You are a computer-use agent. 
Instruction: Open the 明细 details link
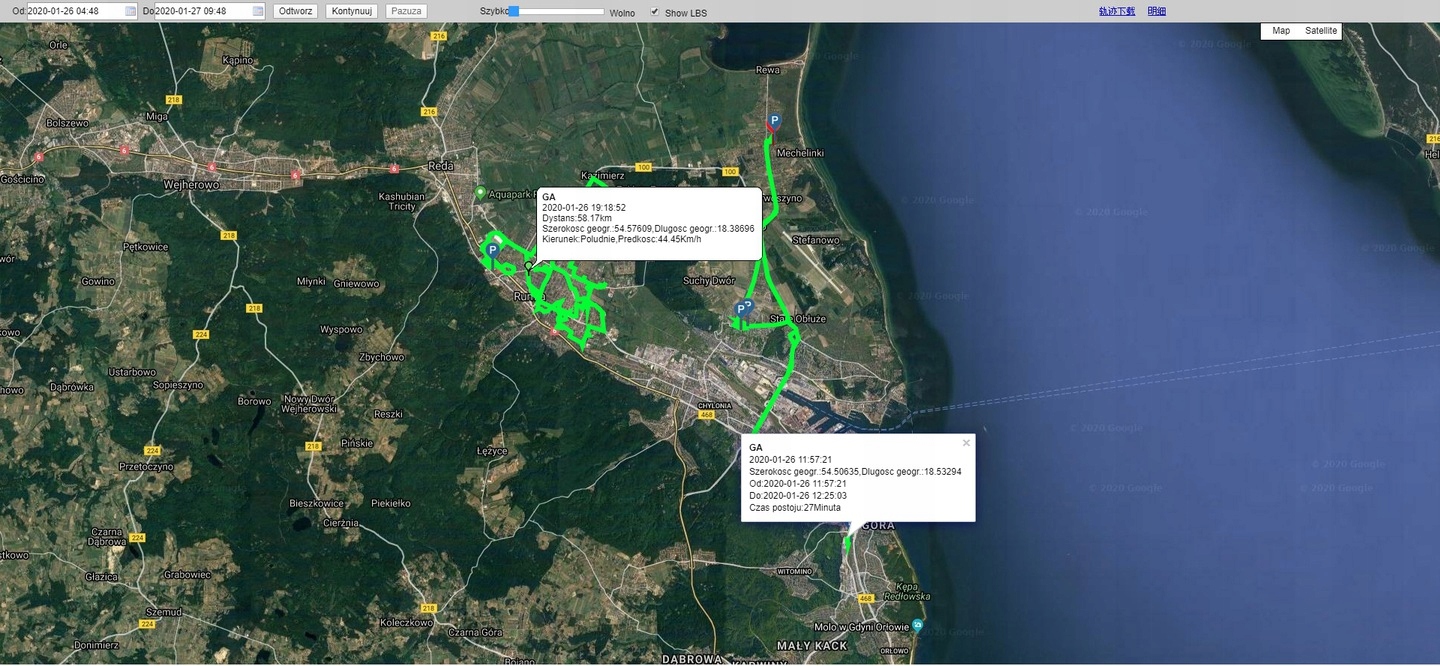(x=1156, y=11)
